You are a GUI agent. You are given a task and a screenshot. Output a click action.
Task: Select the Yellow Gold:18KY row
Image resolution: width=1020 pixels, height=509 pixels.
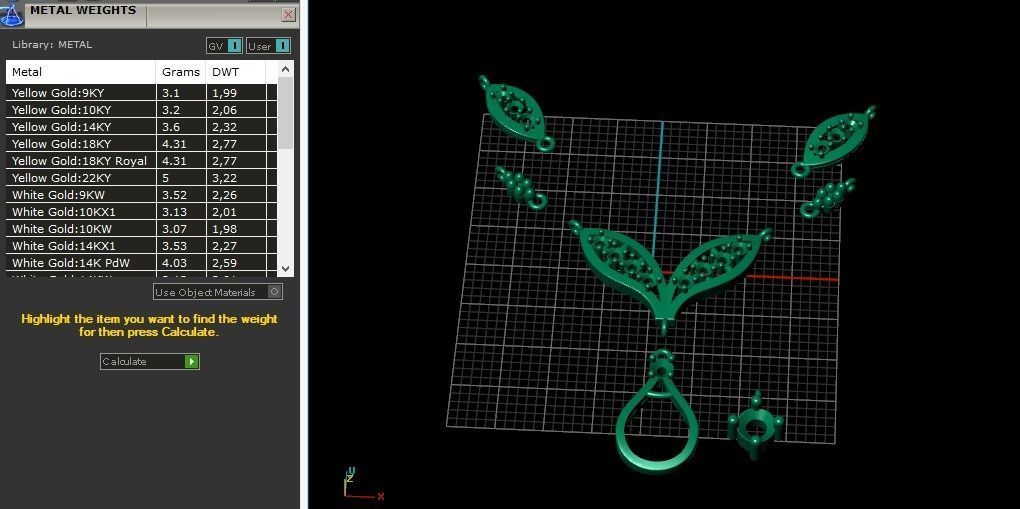(x=141, y=144)
